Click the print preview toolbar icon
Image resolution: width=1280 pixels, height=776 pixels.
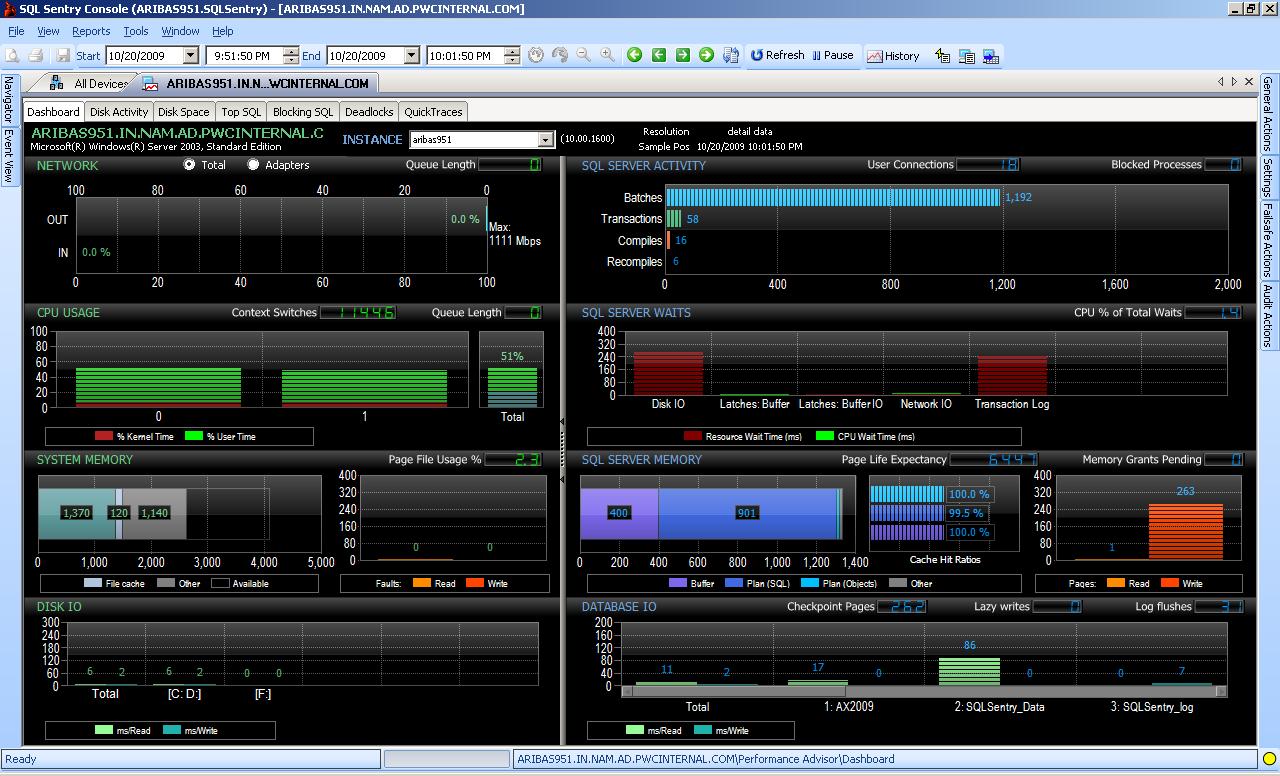pos(13,56)
